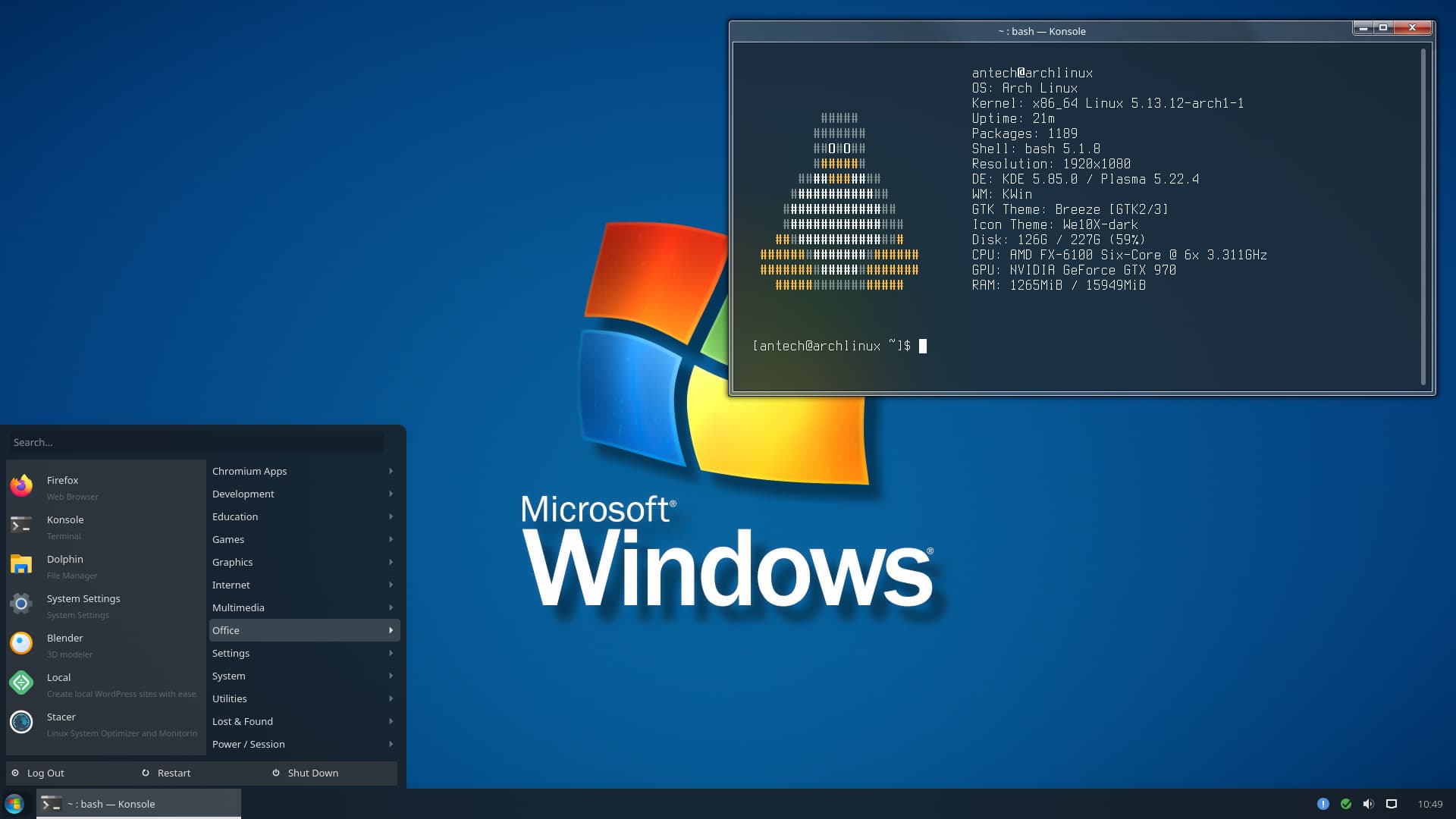Expand Development submenu arrow

point(391,494)
